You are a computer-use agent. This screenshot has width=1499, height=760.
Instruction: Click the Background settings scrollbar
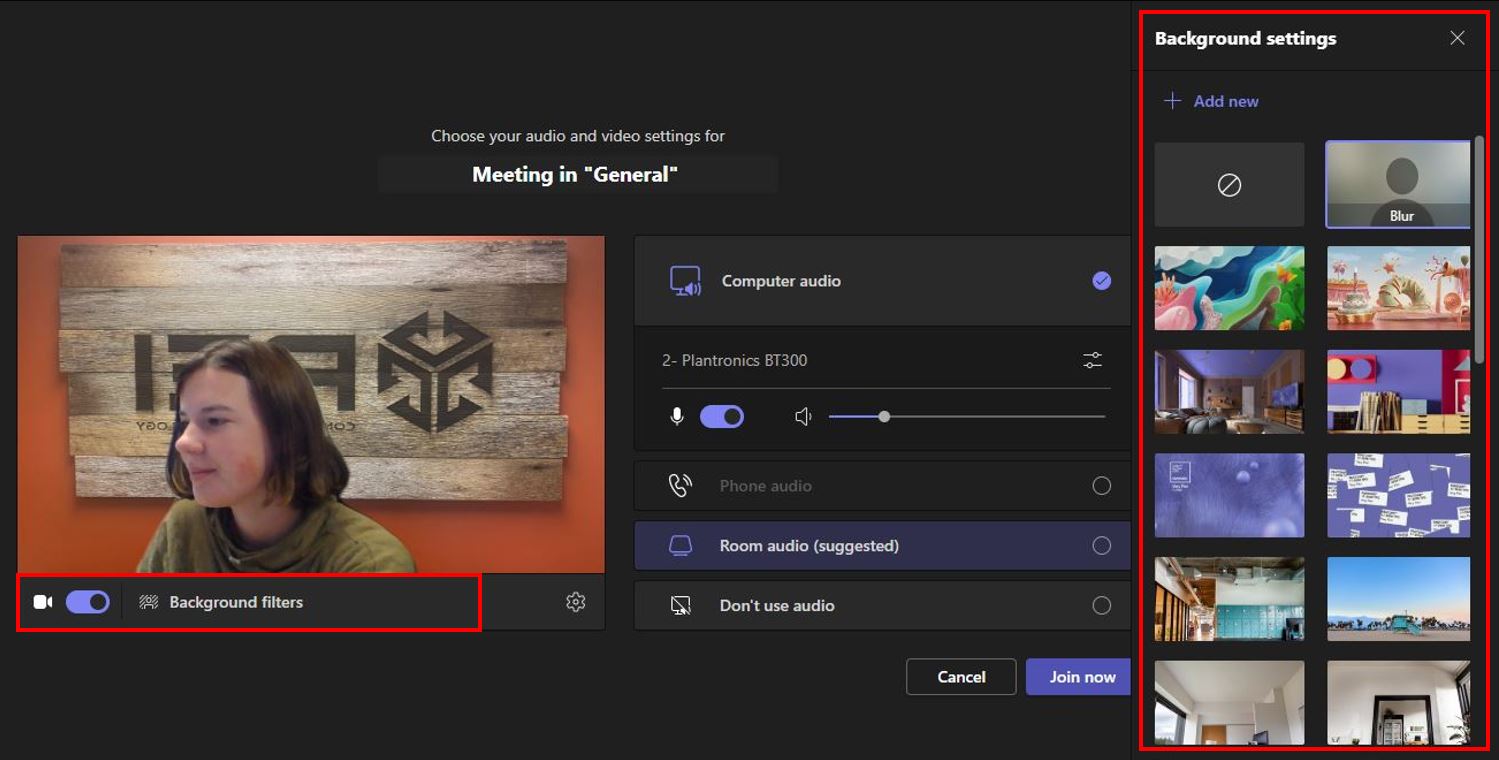(x=1479, y=250)
